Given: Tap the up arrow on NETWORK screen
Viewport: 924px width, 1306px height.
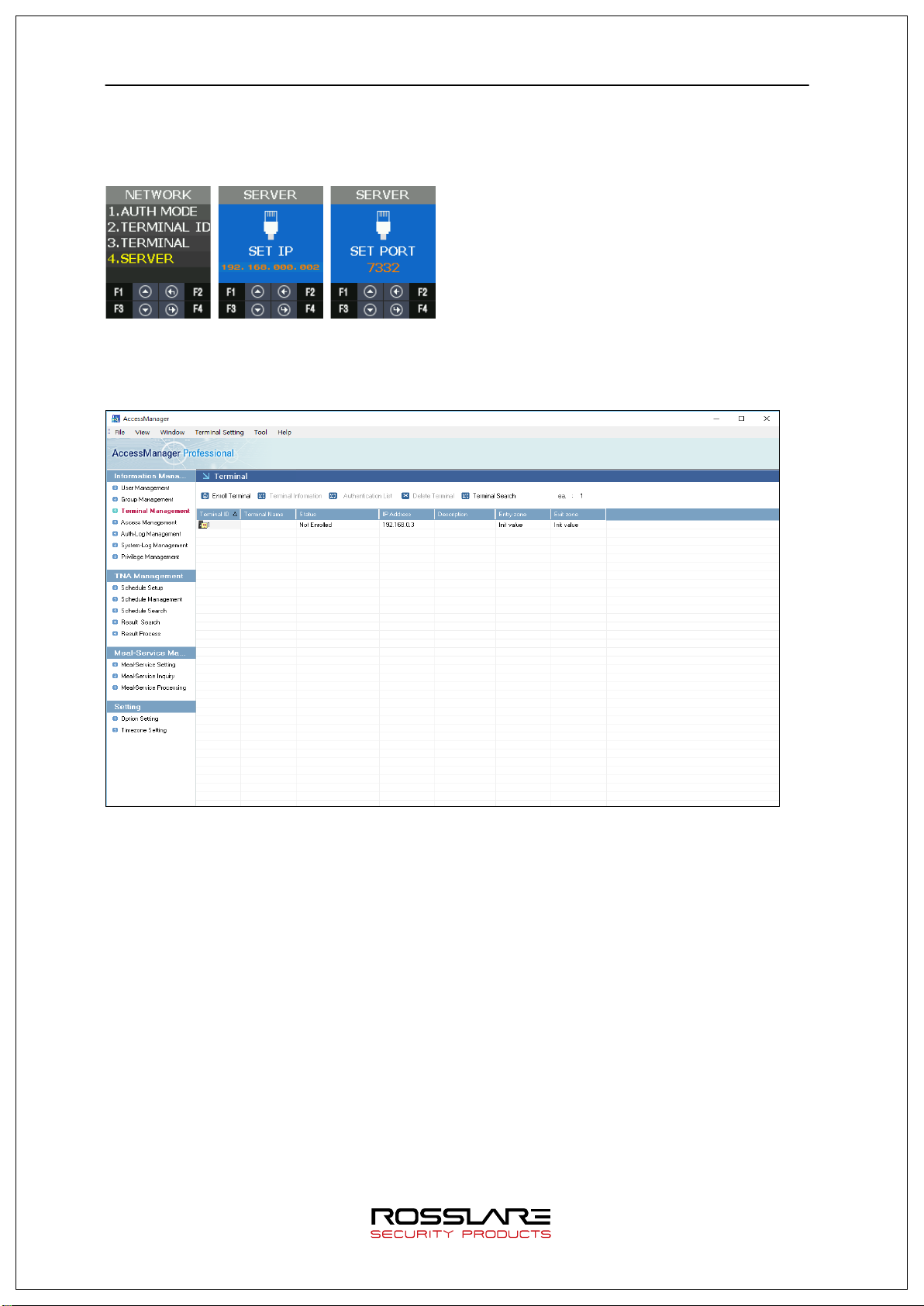Looking at the screenshot, I should coord(145,292).
